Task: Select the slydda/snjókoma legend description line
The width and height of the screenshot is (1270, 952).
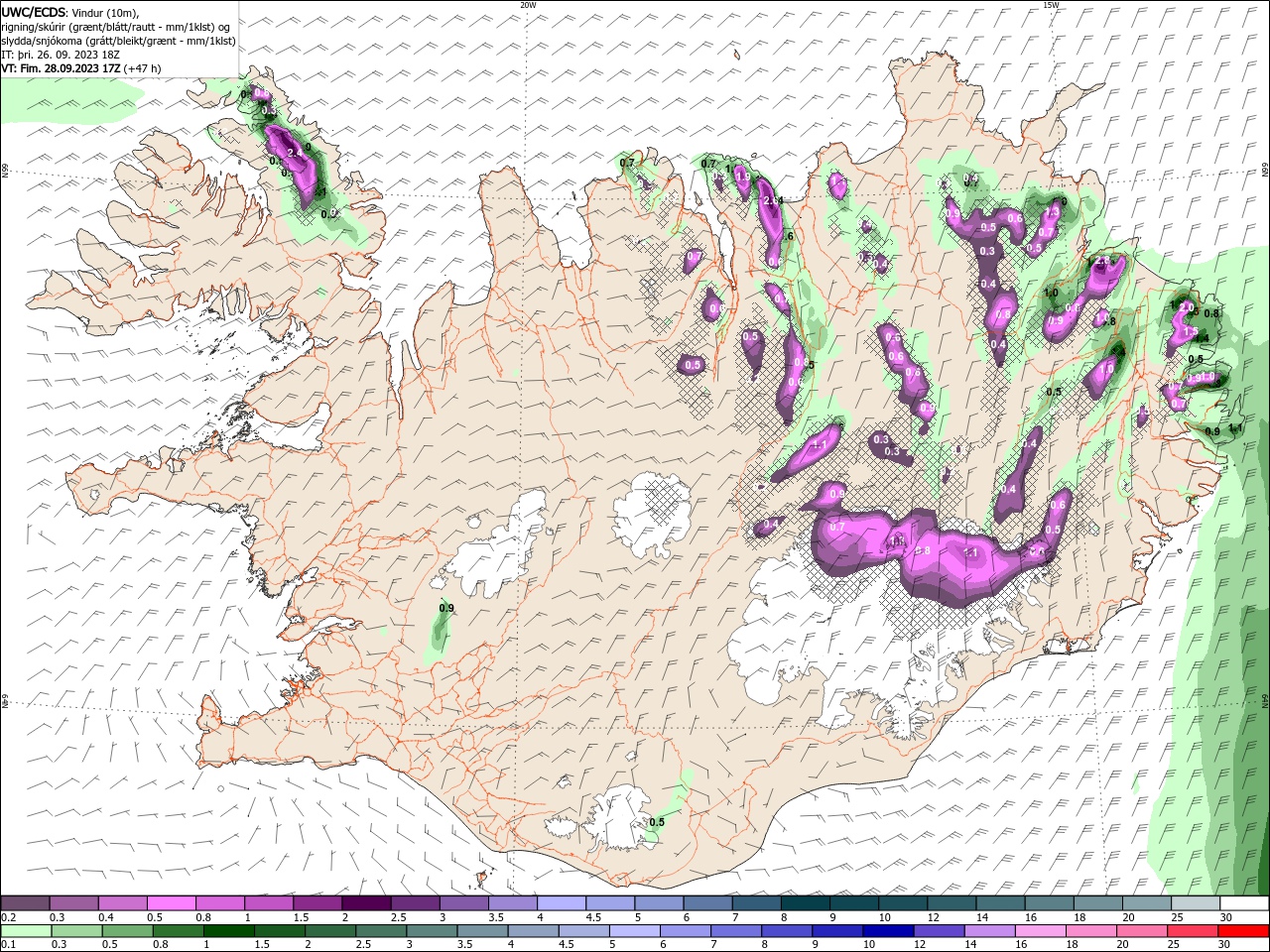Action: (x=118, y=41)
